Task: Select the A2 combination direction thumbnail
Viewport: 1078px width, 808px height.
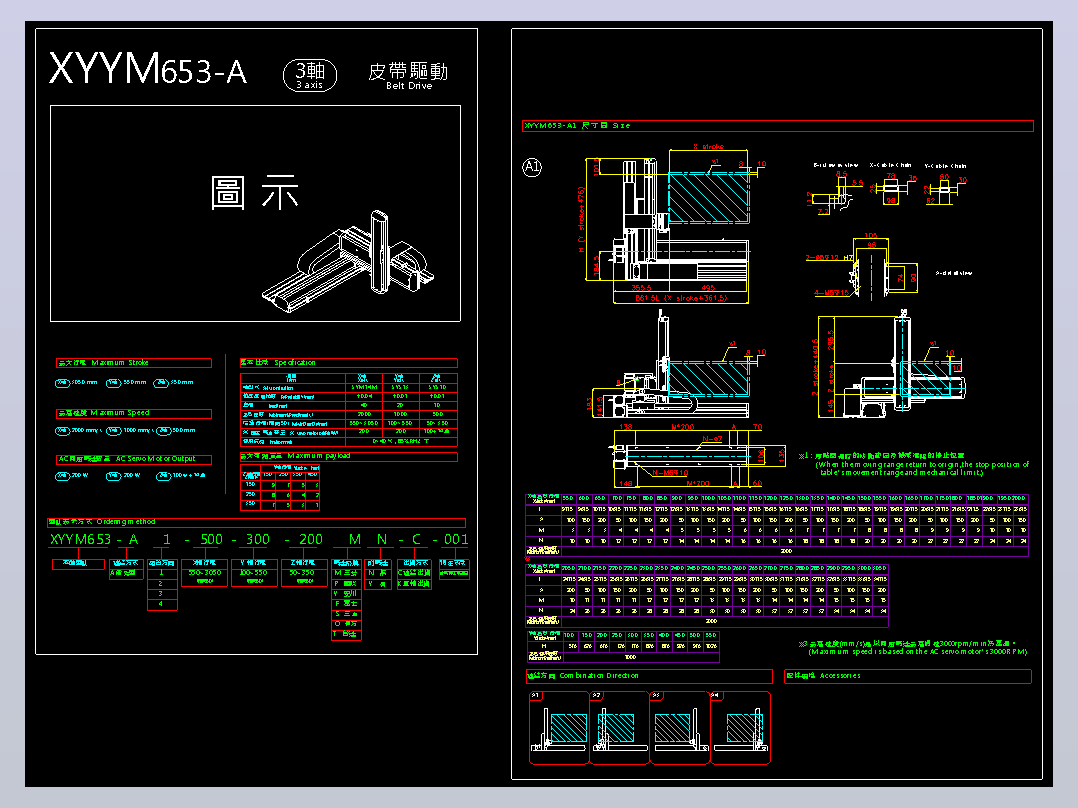Action: click(x=619, y=728)
